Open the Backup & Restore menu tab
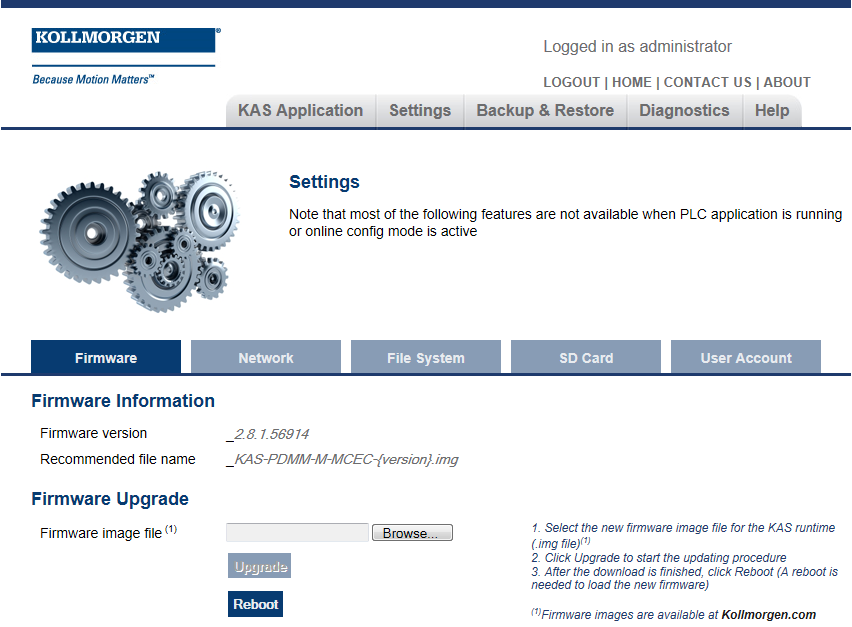The width and height of the screenshot is (852, 627). [545, 111]
